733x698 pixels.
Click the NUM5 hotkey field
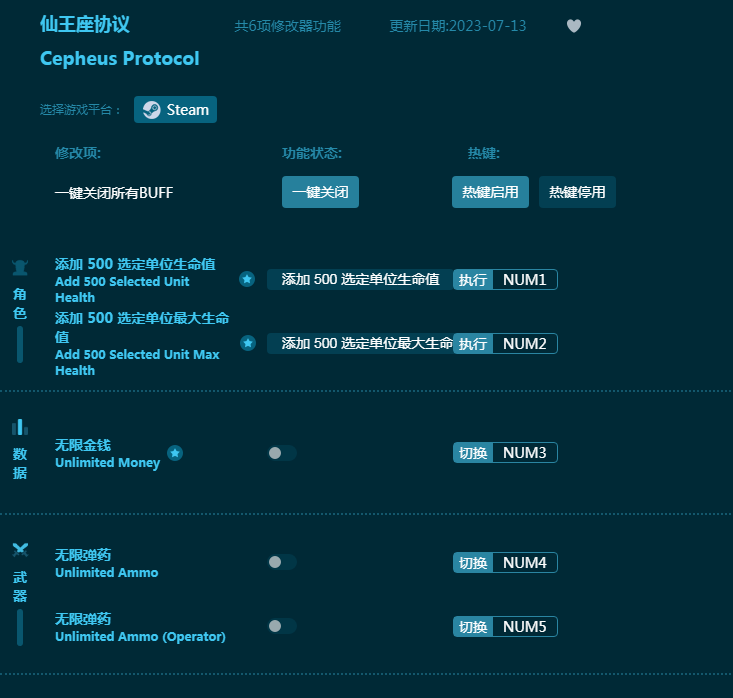[525, 626]
